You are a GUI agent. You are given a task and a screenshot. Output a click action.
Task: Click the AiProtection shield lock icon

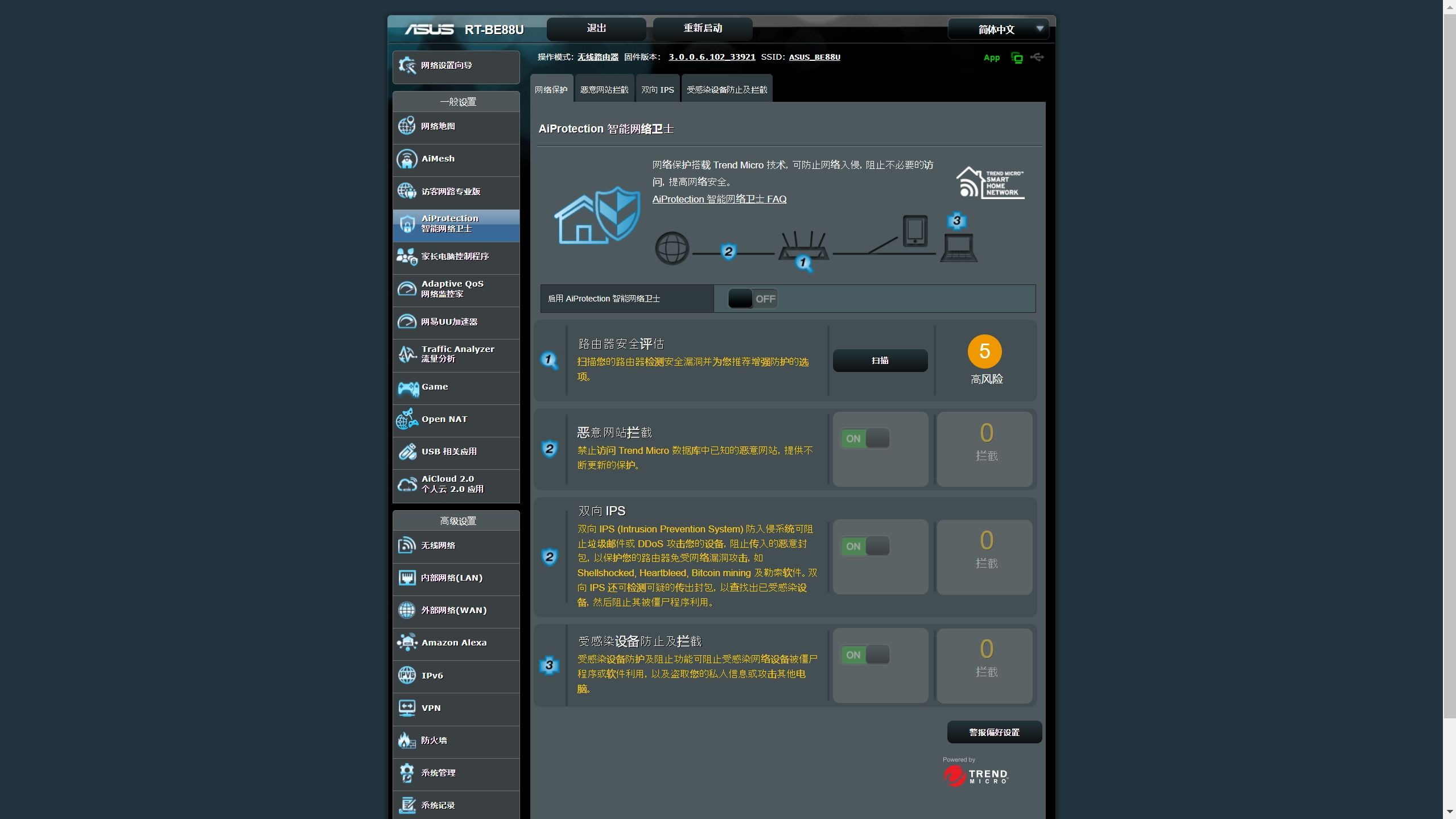pyautogui.click(x=407, y=224)
